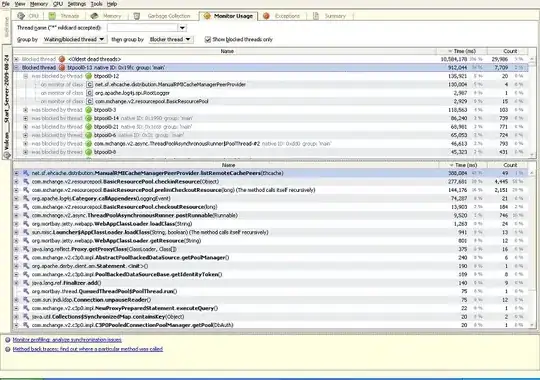Viewport: 540px width, 380px height.
Task: Click method icon of checkinResource
Action: pyautogui.click(x=26, y=182)
